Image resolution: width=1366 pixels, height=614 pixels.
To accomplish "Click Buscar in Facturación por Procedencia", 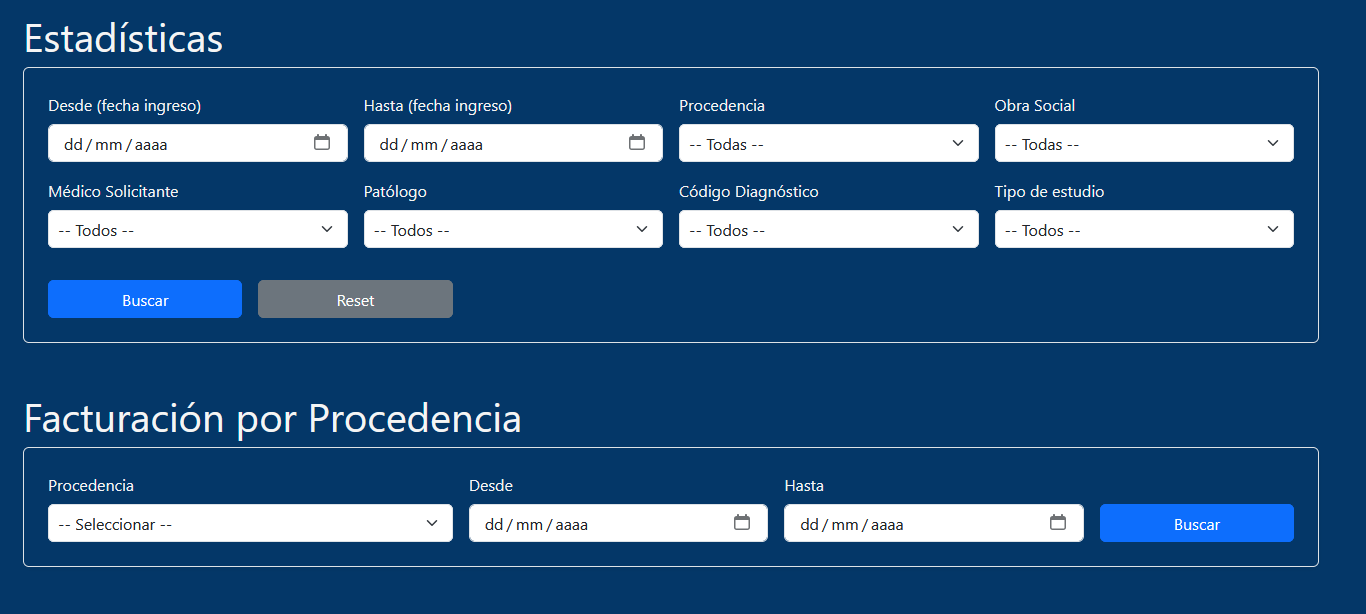I will tap(1196, 523).
